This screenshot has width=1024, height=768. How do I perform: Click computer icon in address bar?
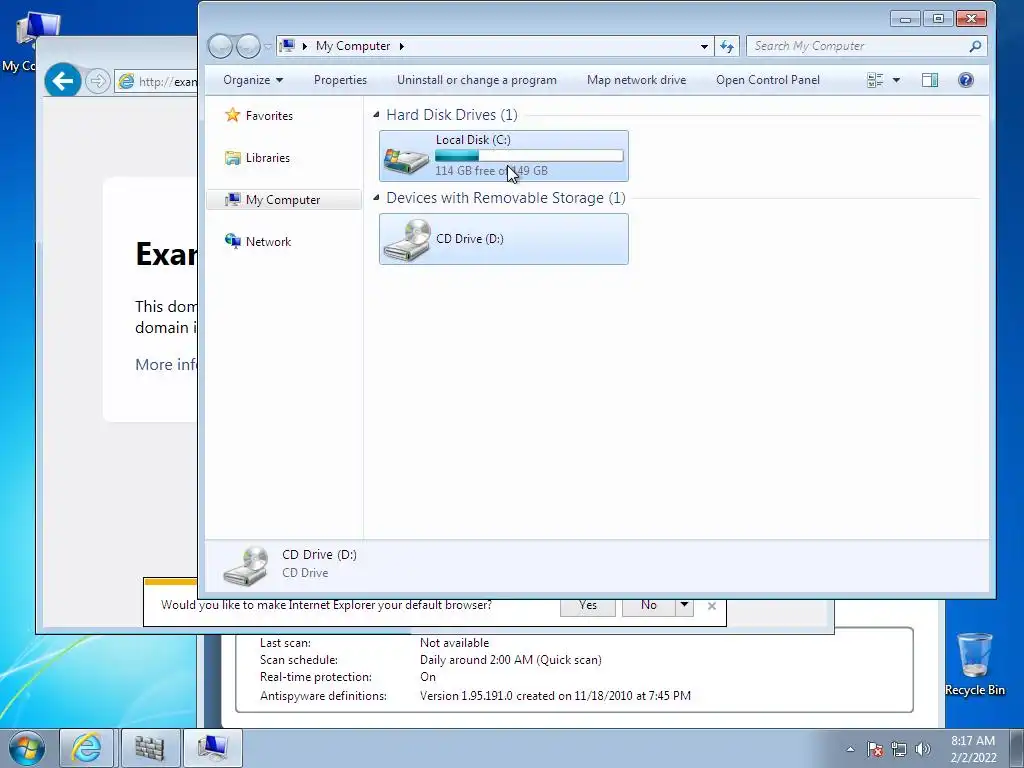point(287,46)
